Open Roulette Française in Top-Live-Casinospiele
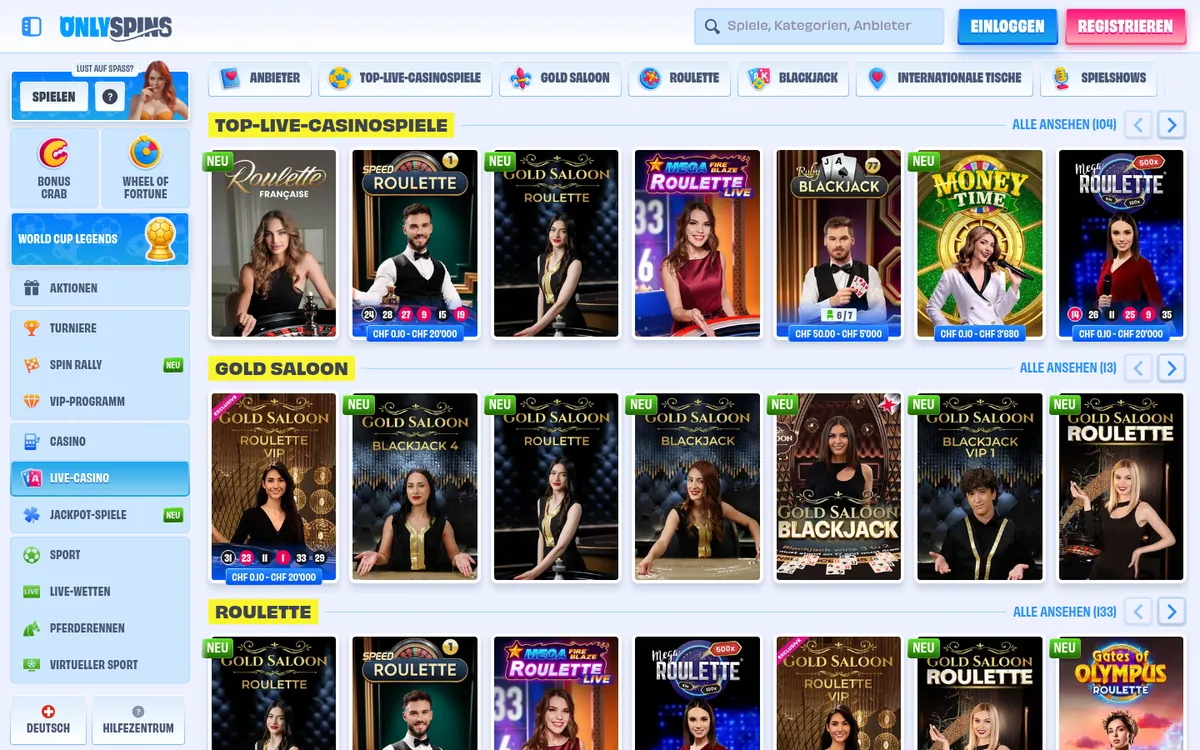This screenshot has width=1200, height=750. tap(274, 244)
